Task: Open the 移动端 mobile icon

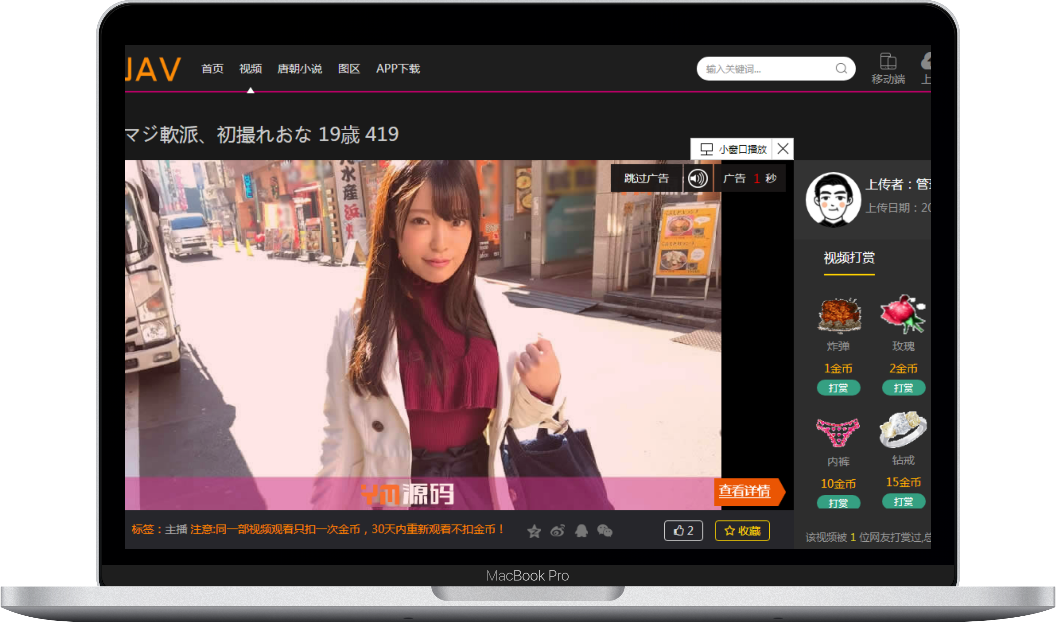Action: point(888,68)
